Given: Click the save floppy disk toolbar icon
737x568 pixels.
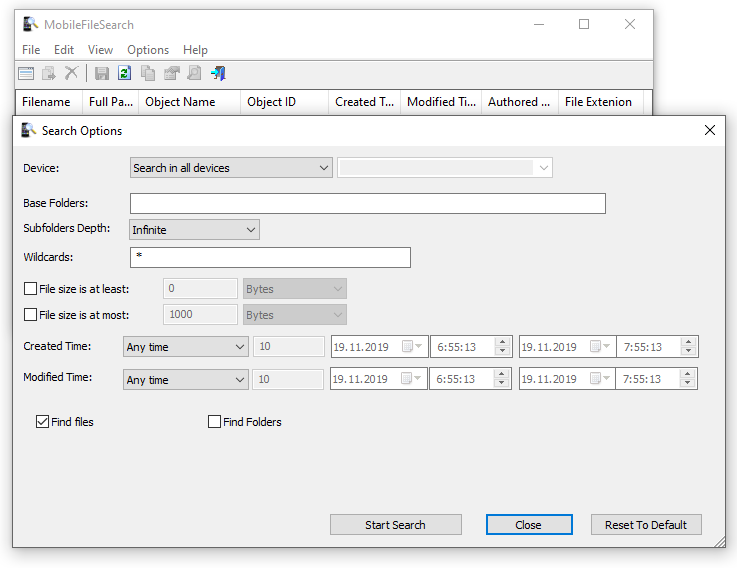Looking at the screenshot, I should [102, 73].
